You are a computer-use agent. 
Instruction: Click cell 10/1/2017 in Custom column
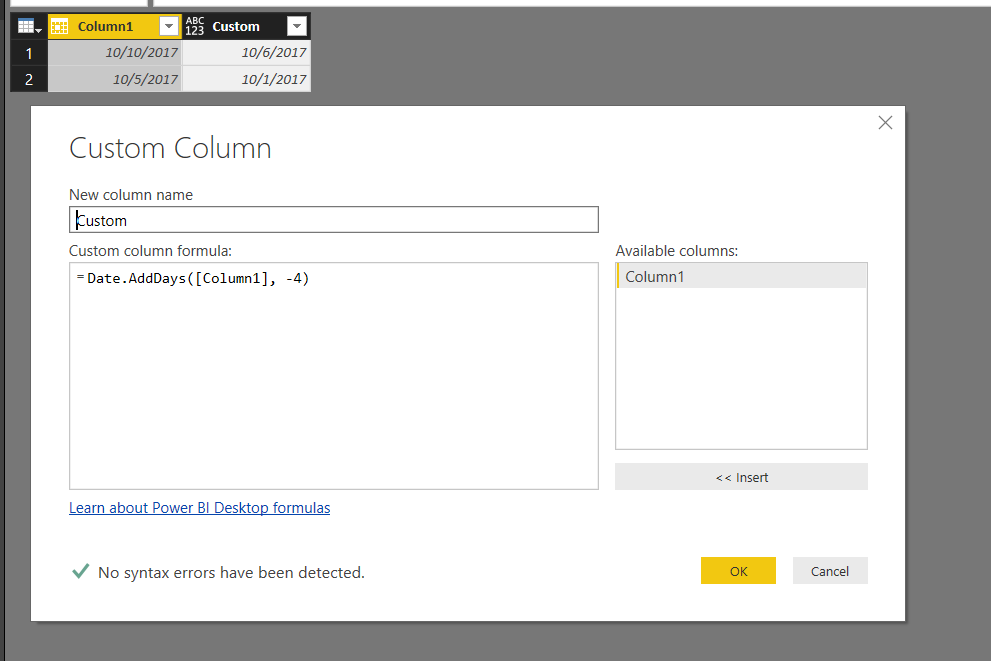click(x=246, y=79)
